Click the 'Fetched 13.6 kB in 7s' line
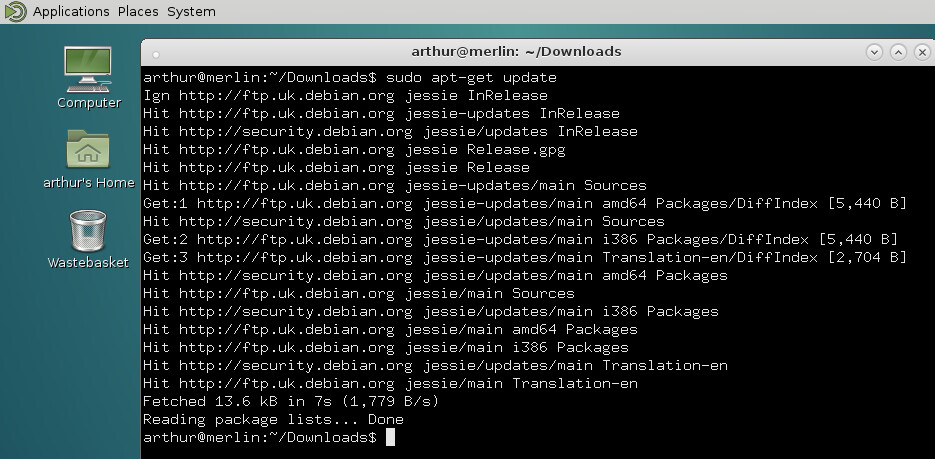Viewport: 935px width, 459px height. pos(291,401)
